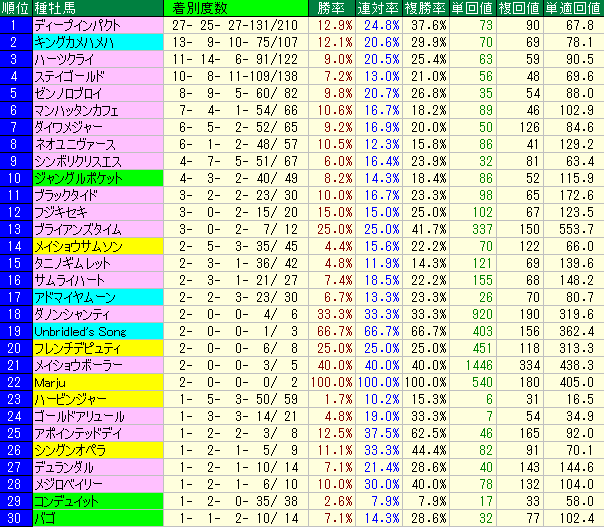Select the フレンチデピュティ row name
This screenshot has height=527, width=604.
[77, 348]
